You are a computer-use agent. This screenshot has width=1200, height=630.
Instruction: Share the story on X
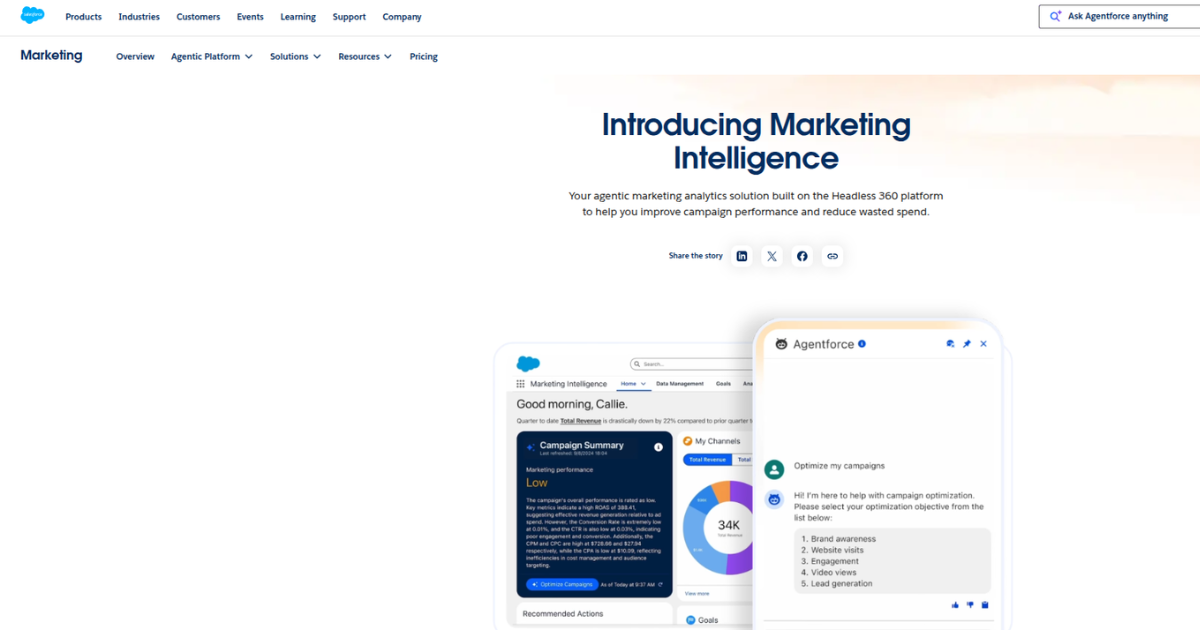click(x=772, y=256)
